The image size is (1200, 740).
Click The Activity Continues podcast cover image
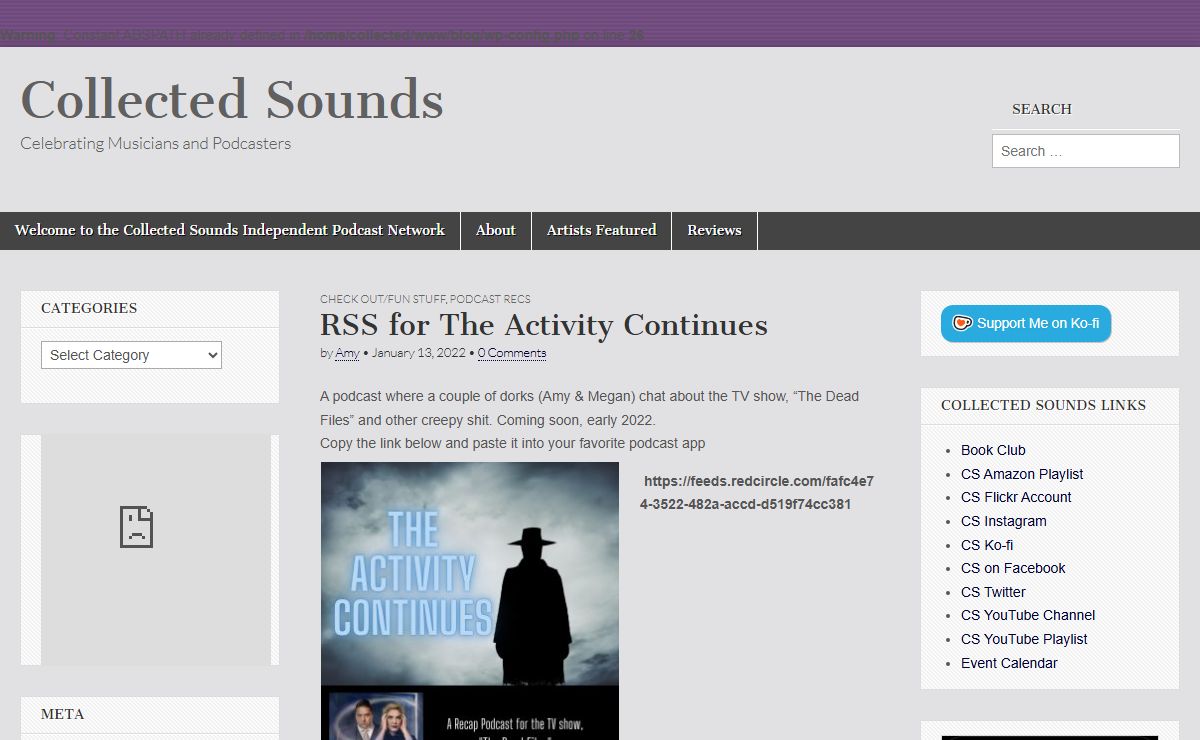coord(470,600)
